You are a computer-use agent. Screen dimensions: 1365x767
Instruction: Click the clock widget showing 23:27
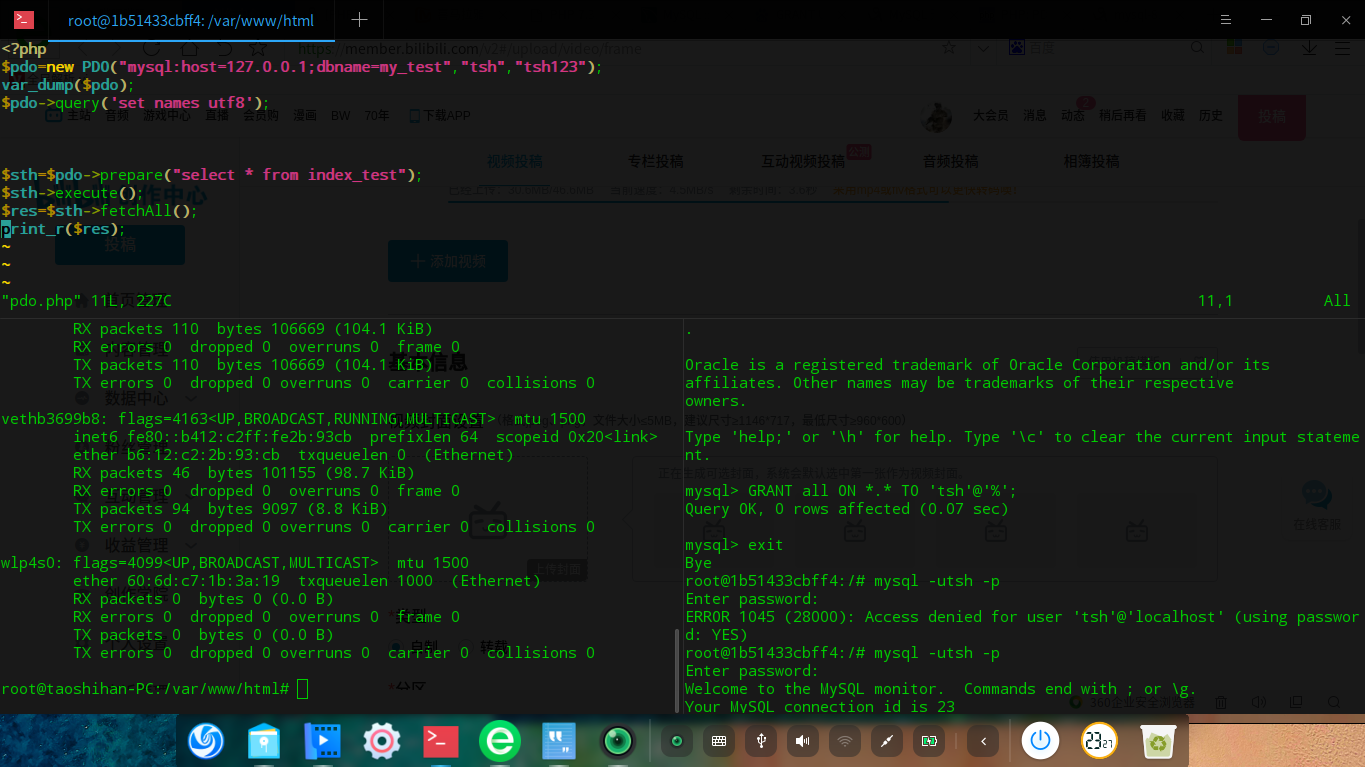[1099, 741]
